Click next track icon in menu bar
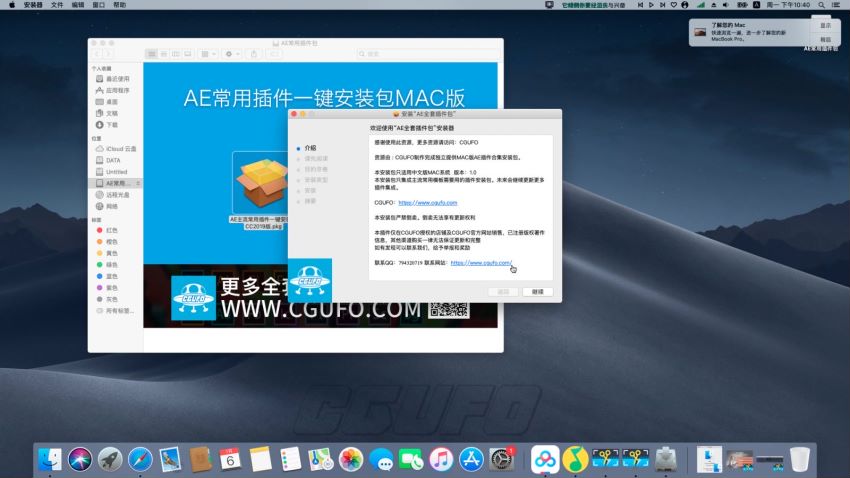850x478 pixels. [x=662, y=5]
